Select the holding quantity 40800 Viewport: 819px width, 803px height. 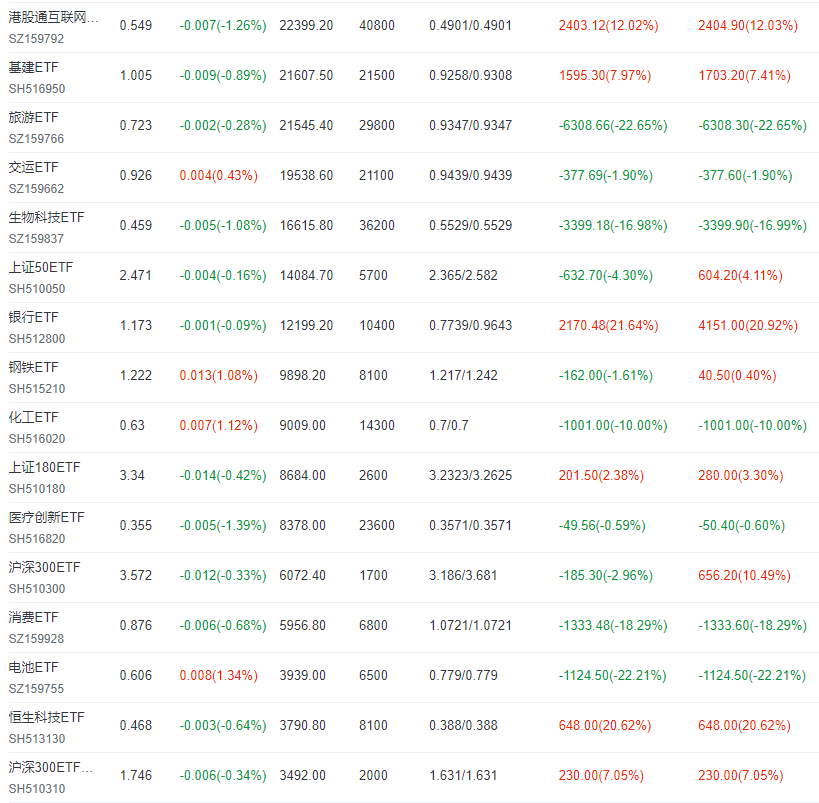pyautogui.click(x=377, y=26)
